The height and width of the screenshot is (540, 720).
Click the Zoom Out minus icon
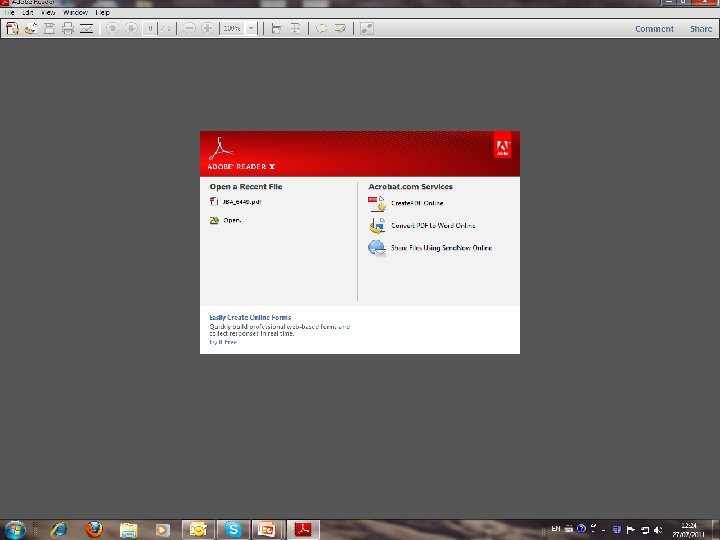pos(189,28)
